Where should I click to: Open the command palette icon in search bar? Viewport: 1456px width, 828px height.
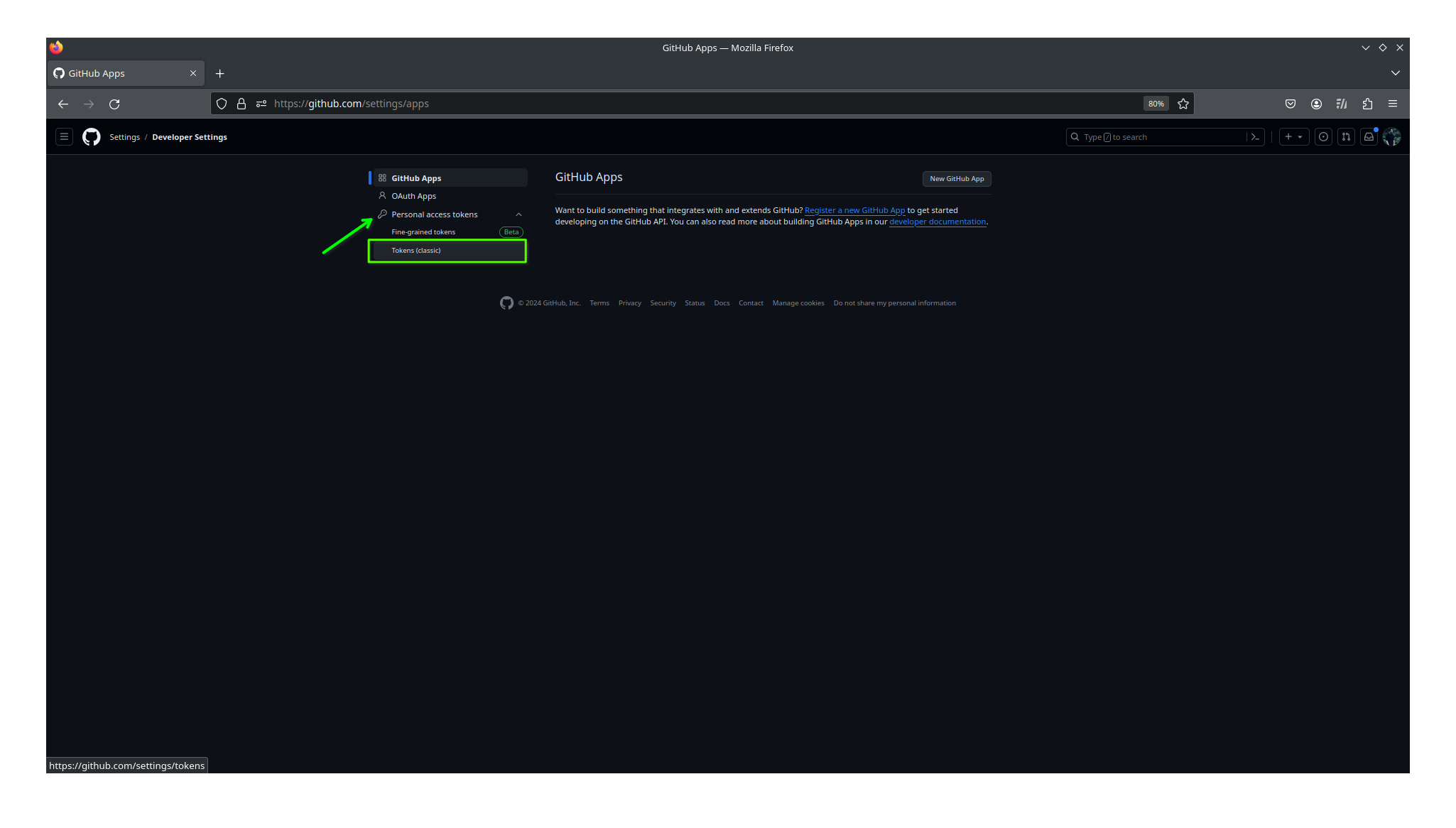[x=1255, y=137]
